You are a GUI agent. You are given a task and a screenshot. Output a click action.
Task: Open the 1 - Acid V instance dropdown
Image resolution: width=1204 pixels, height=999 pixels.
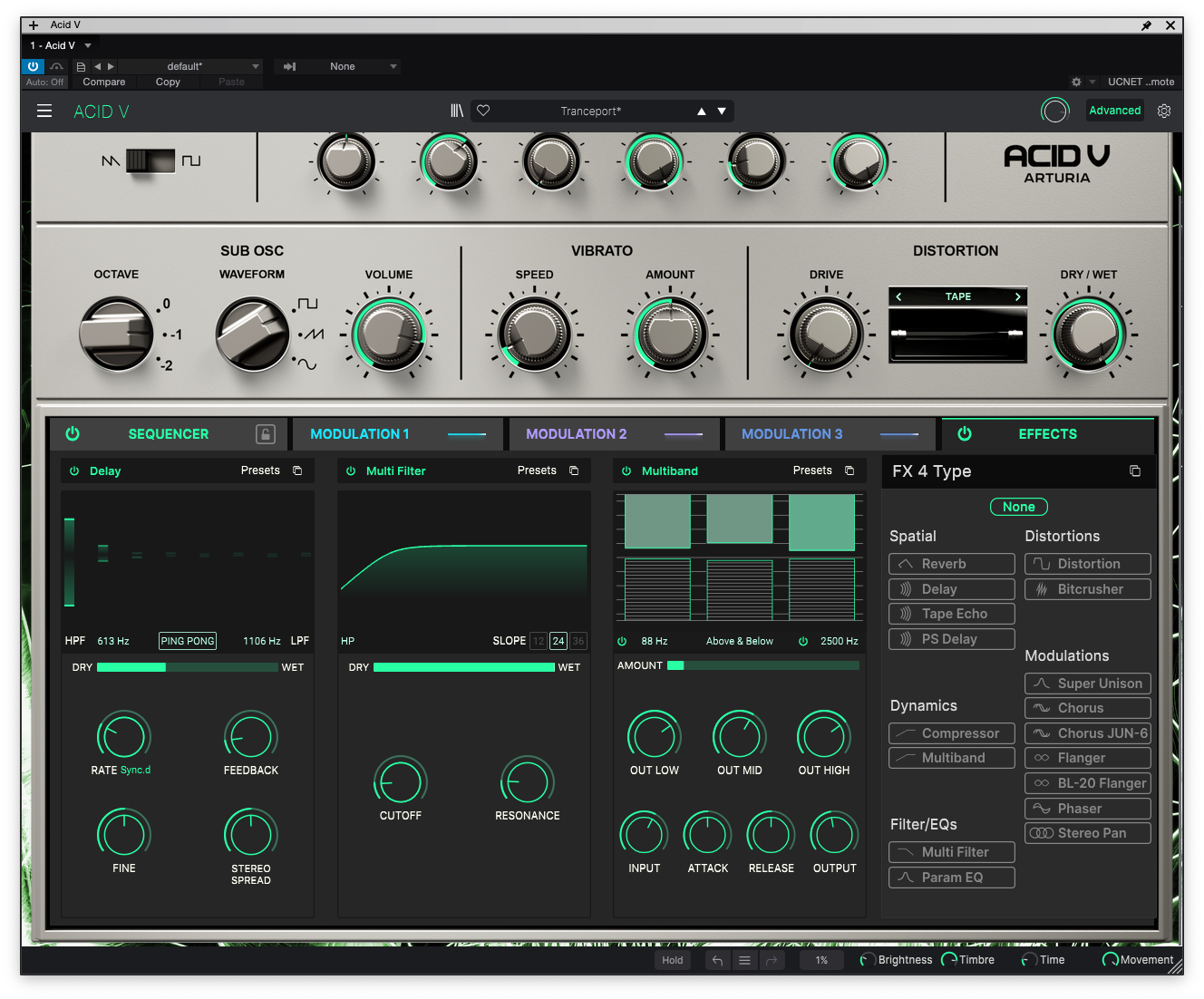60,45
